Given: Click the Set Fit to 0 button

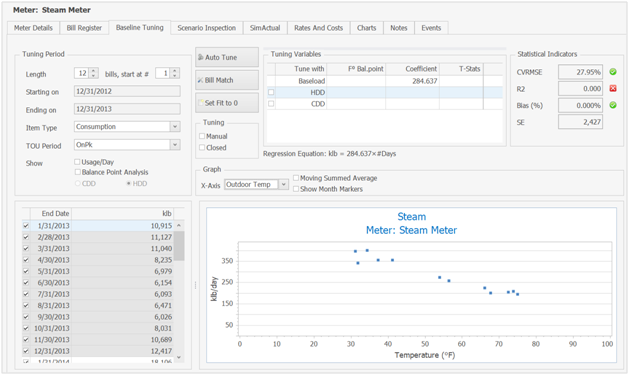Looking at the screenshot, I should [x=227, y=103].
